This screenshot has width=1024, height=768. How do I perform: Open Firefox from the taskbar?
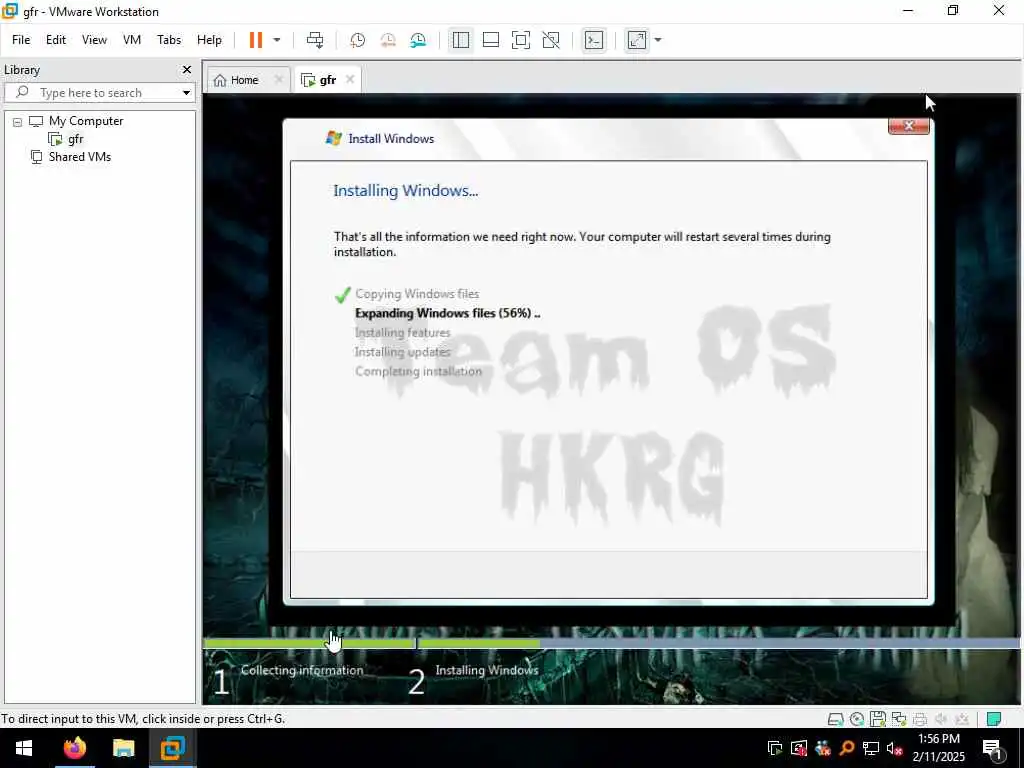click(74, 748)
